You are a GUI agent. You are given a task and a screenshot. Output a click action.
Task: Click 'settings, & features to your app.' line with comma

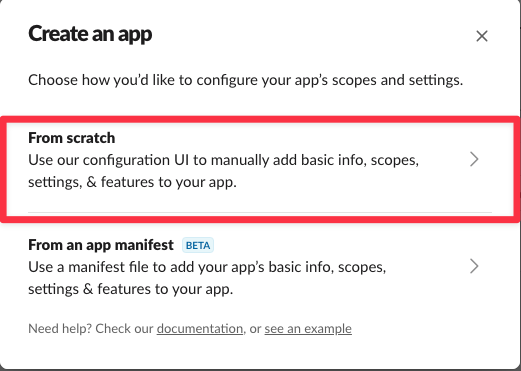[132, 182]
